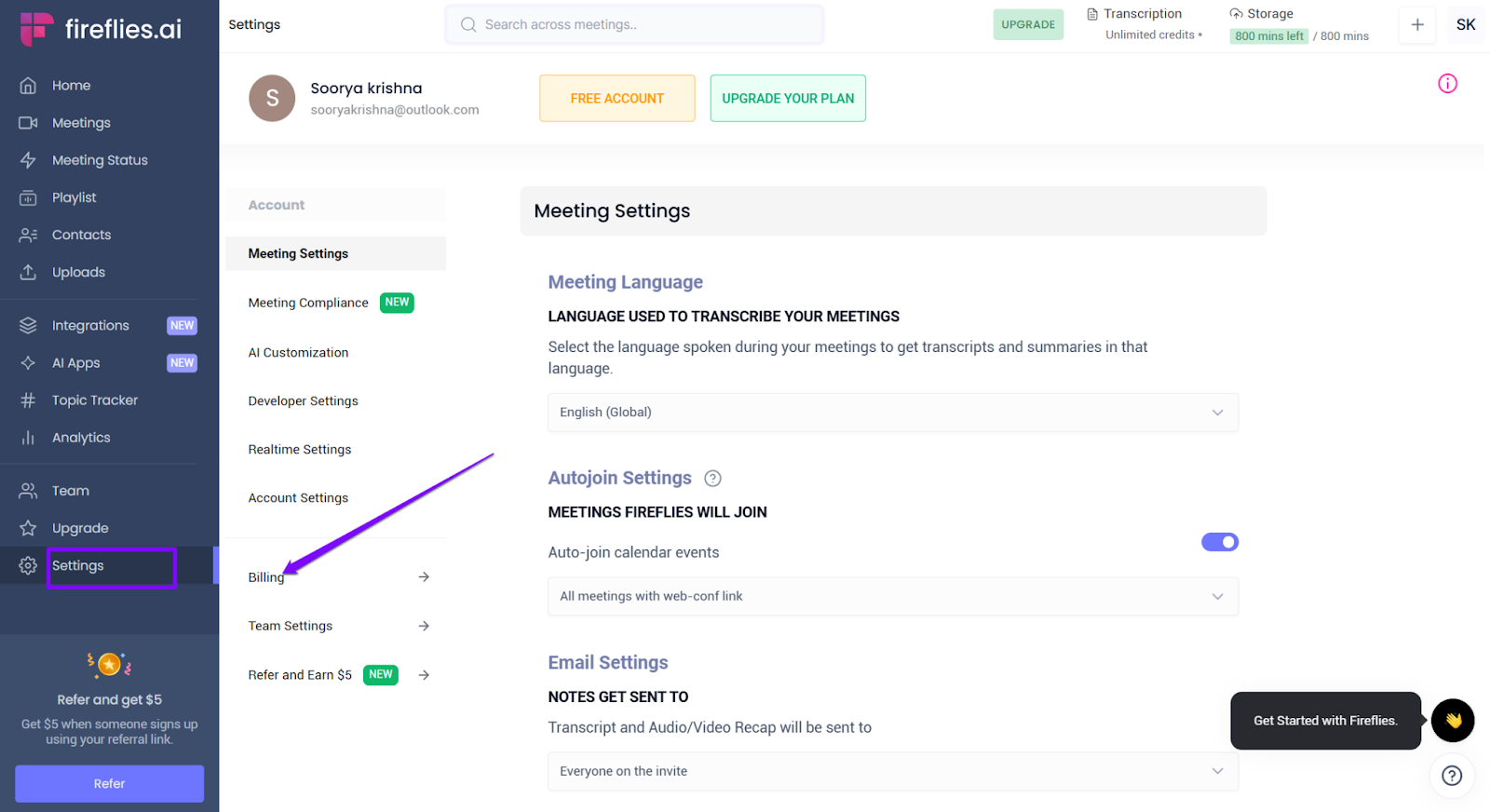
Task: Click the SK profile avatar
Action: [1465, 25]
